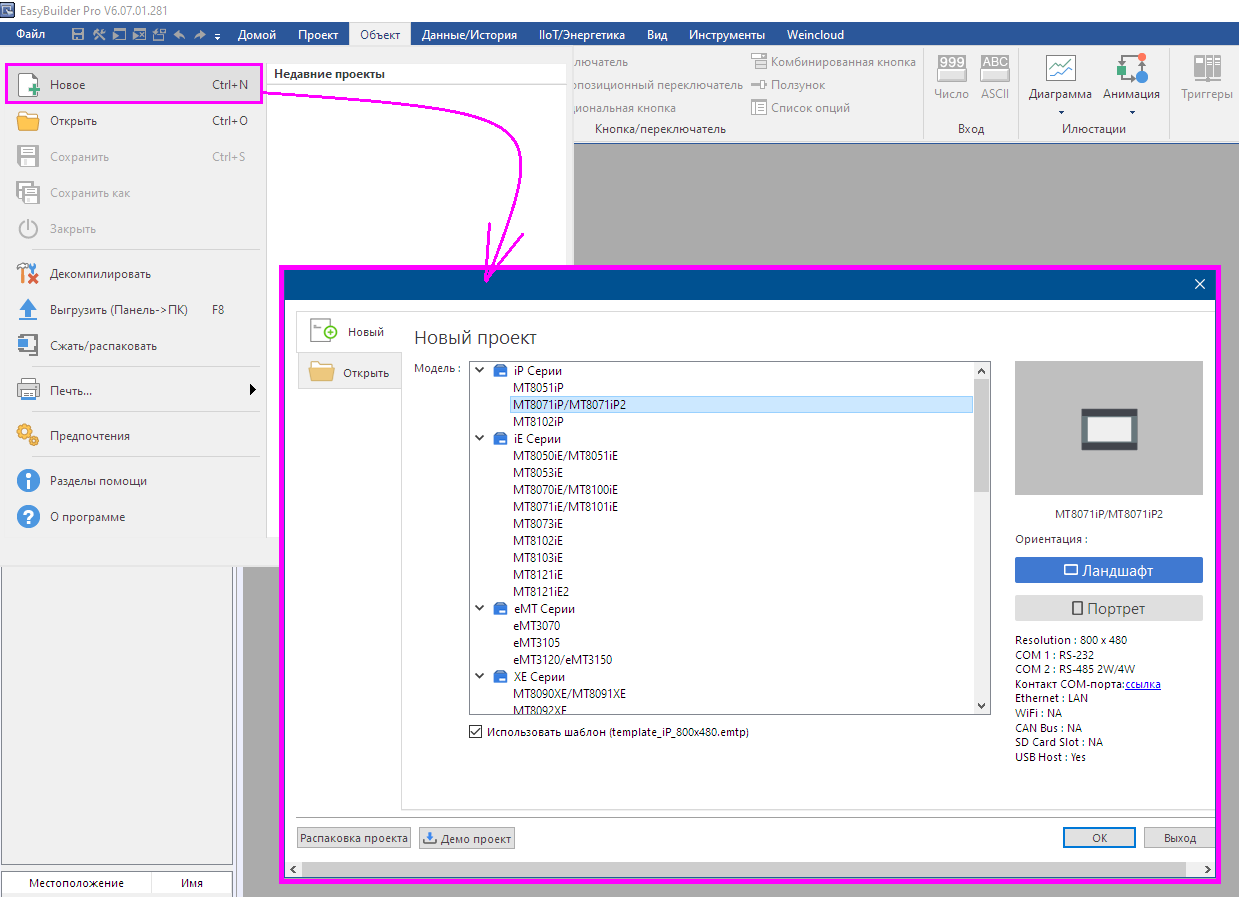Click the info icon for Разделы помощи
Screen dimensions: 1239x897
pos(30,481)
